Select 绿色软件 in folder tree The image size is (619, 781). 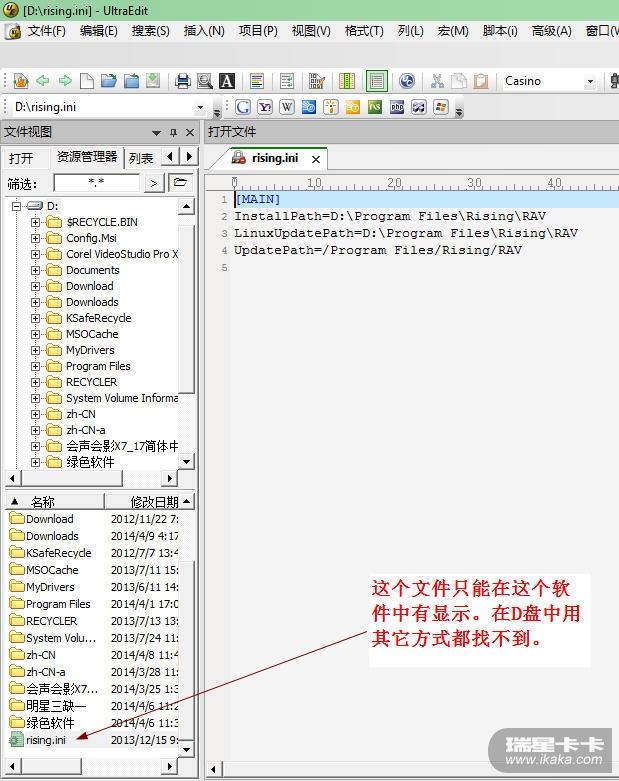tap(90, 462)
